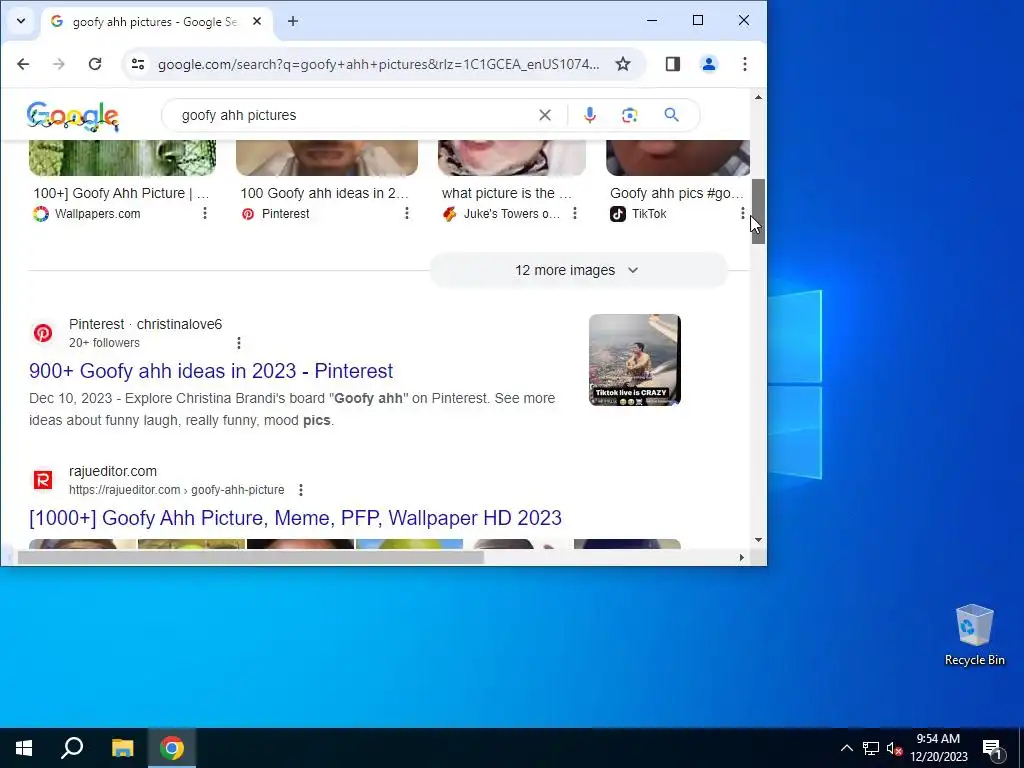The image size is (1024, 768).
Task: Click the '20+ followers' text
Action: coord(104,343)
